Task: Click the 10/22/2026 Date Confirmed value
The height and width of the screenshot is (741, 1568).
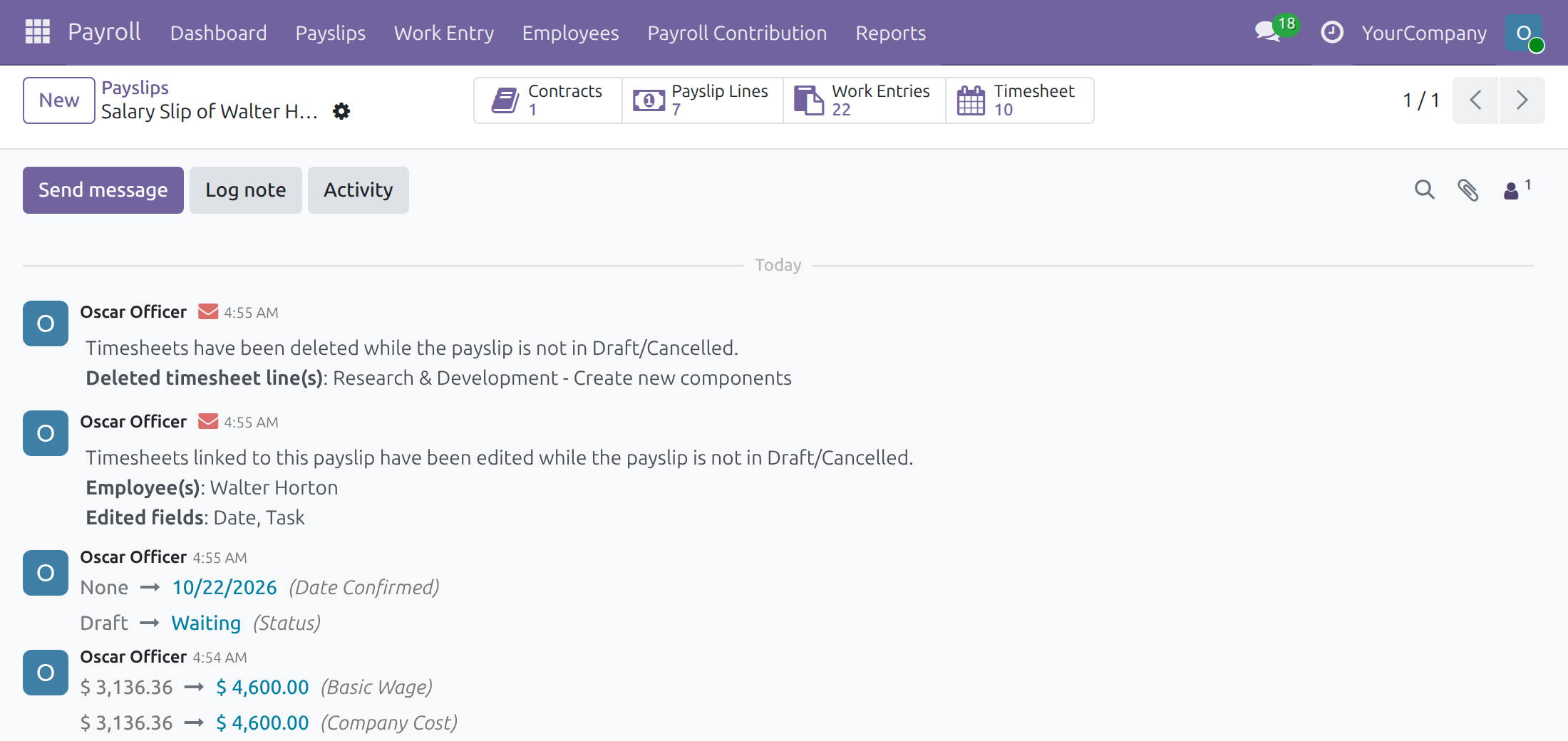Action: 225,588
